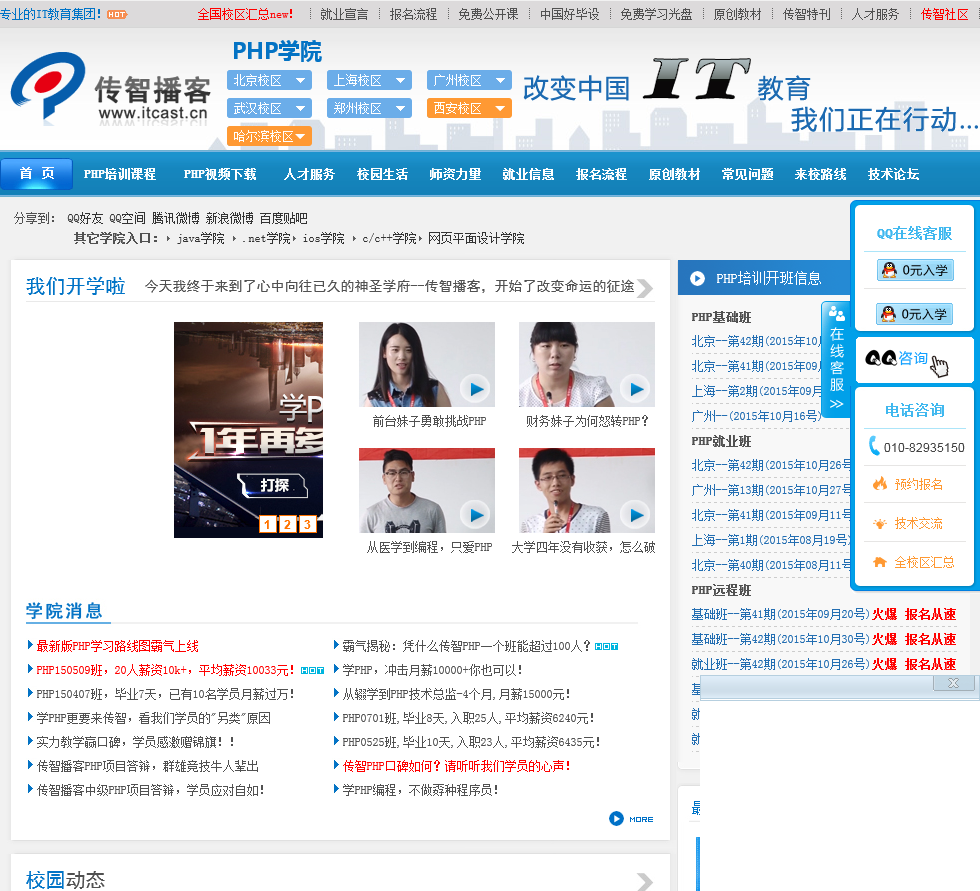Screen dimensions: 980x891
Task: Share to 新浪微博
Action: (229, 218)
